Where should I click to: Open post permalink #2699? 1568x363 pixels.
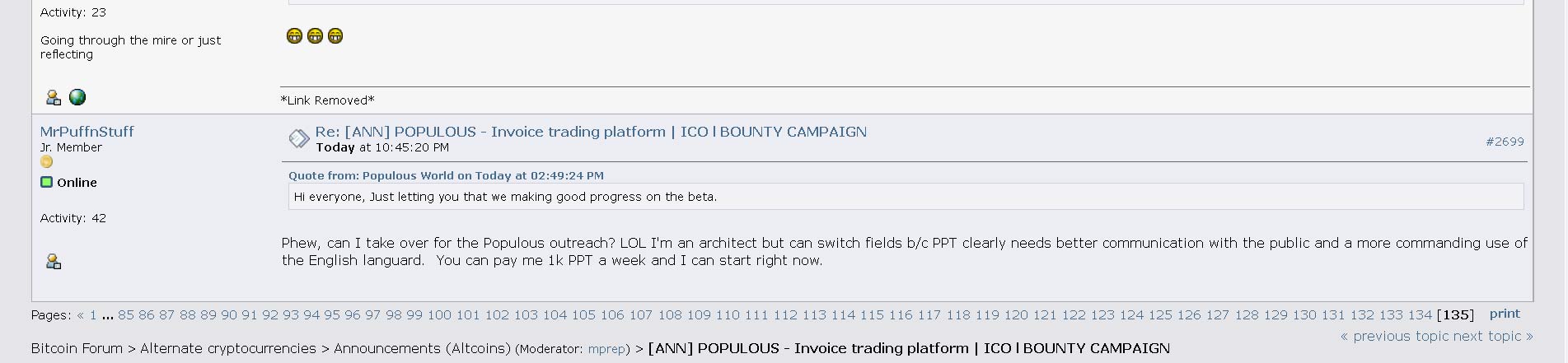(x=1505, y=142)
